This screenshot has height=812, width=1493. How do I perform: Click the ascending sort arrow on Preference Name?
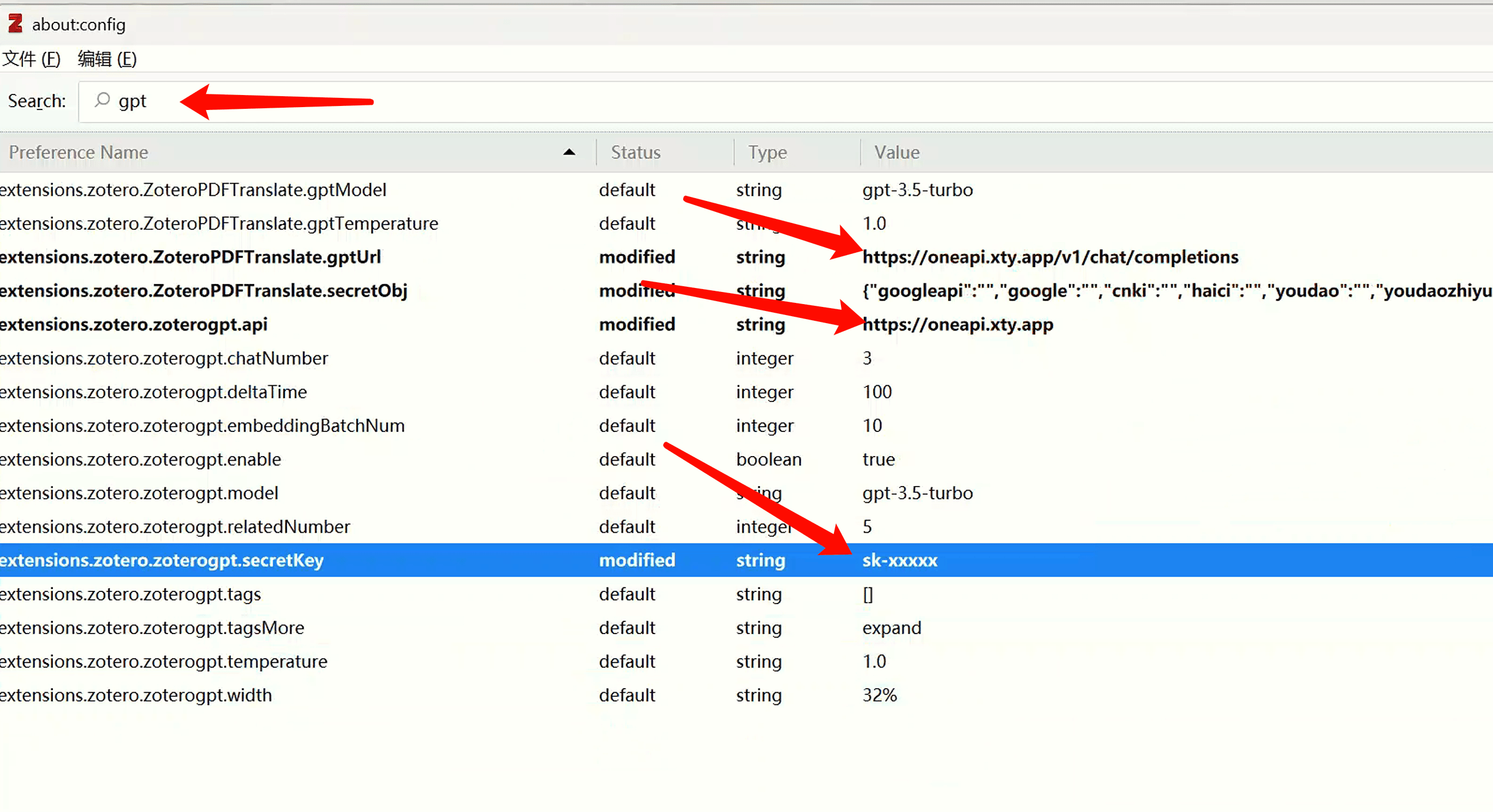570,152
